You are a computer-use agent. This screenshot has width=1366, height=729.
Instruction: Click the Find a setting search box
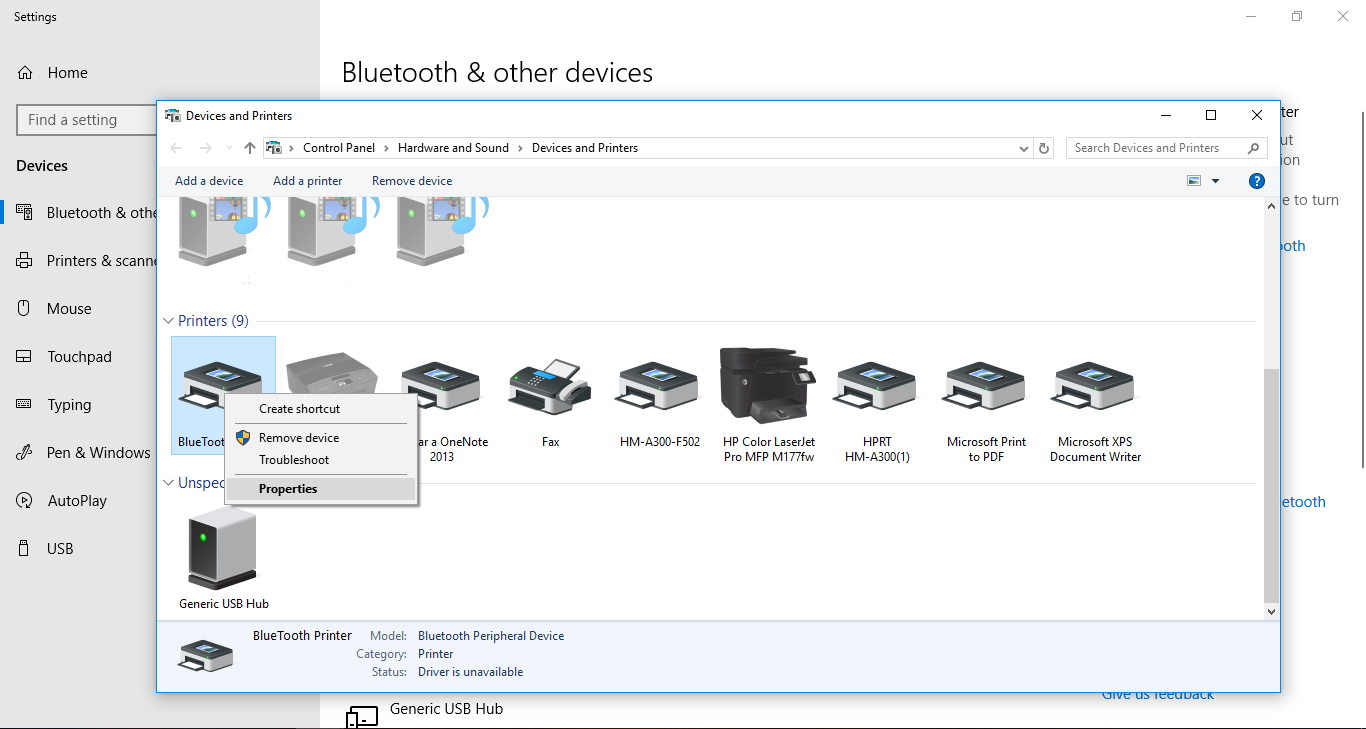(x=87, y=120)
